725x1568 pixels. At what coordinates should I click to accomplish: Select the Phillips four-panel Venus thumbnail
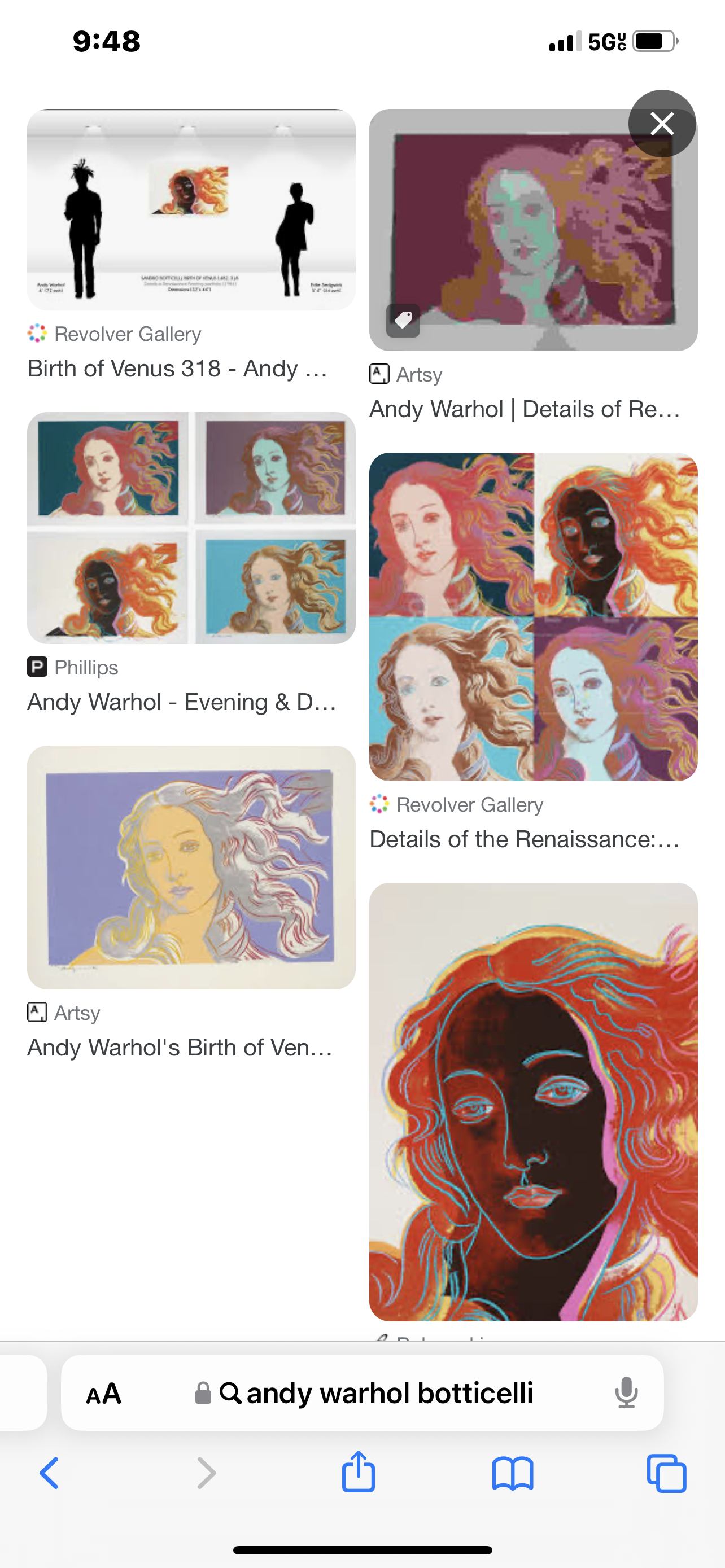(x=191, y=528)
